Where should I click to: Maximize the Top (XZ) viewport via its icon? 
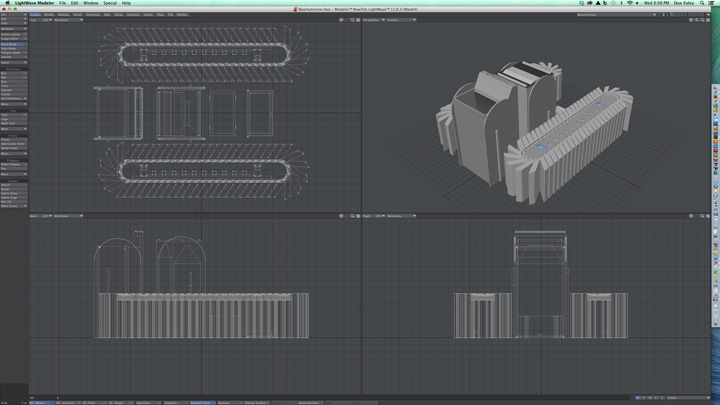pos(356,20)
